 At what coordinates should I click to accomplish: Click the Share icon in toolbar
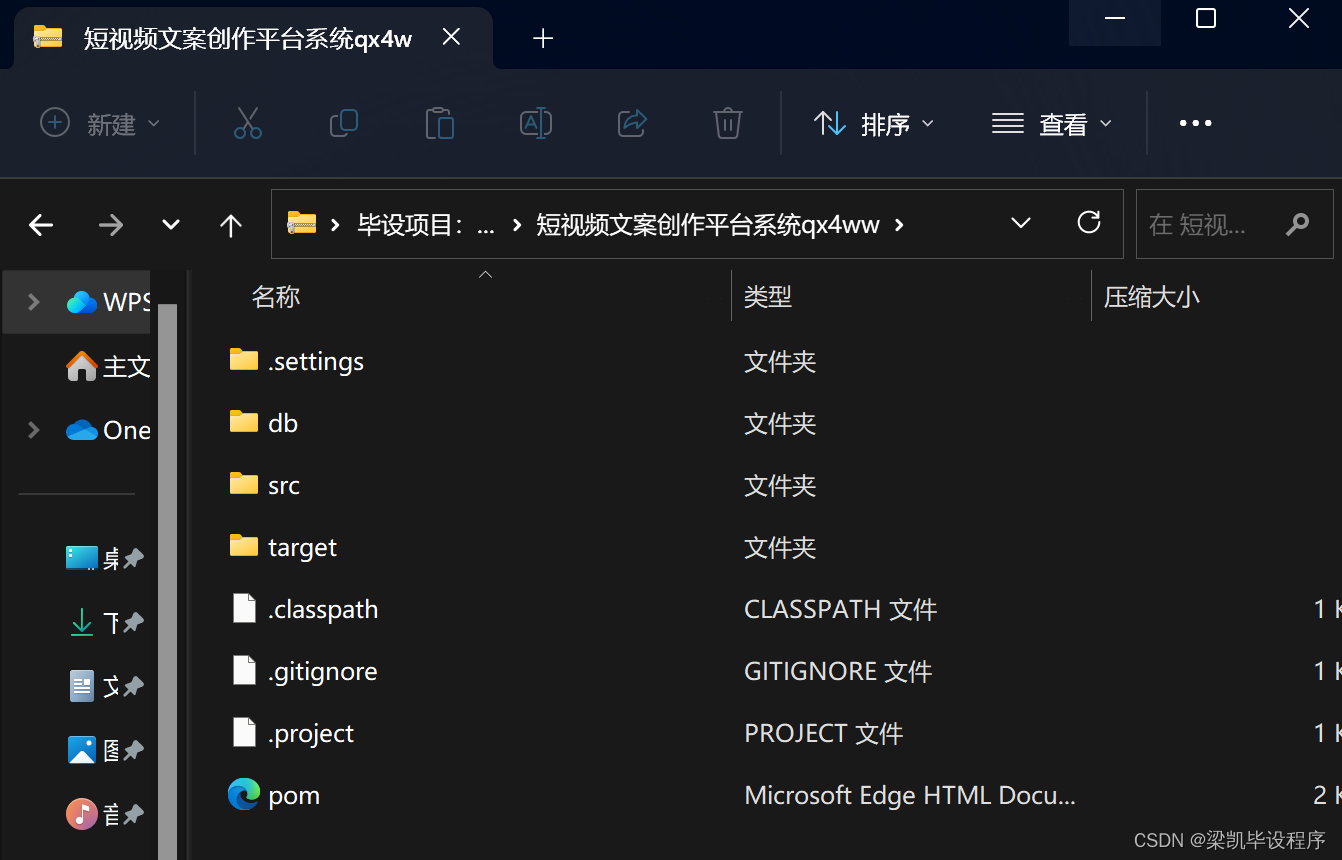632,123
